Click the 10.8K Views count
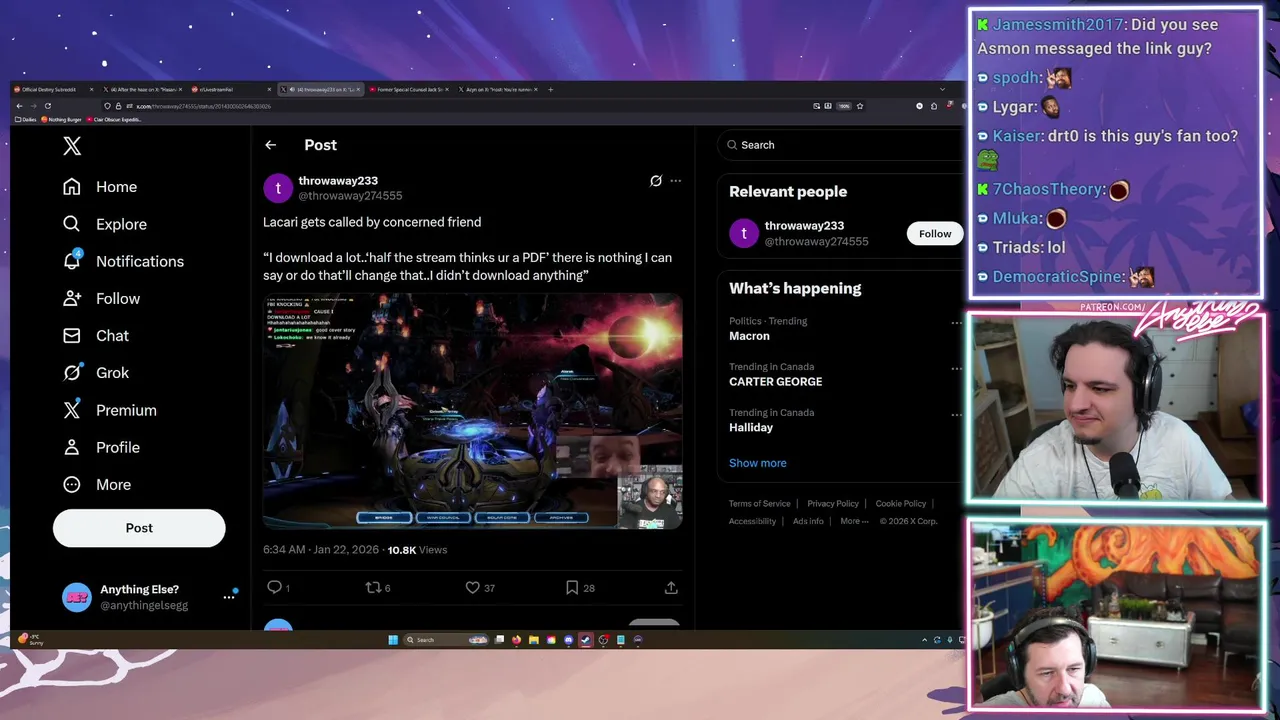Viewport: 1280px width, 720px height. (417, 550)
